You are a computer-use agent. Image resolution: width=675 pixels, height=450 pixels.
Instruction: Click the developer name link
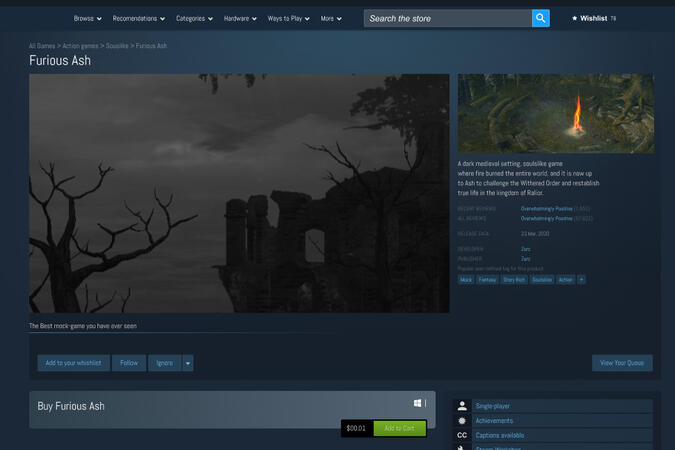pos(526,249)
